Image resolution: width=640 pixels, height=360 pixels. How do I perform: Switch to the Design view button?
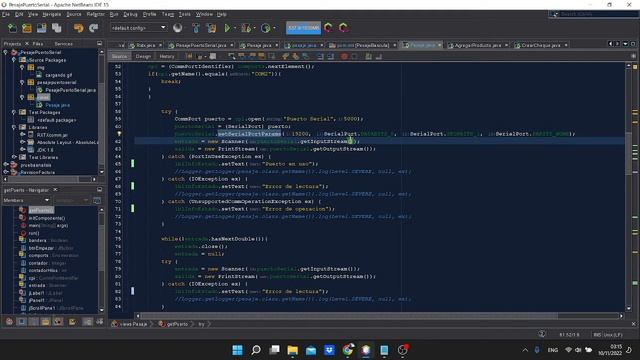point(143,56)
